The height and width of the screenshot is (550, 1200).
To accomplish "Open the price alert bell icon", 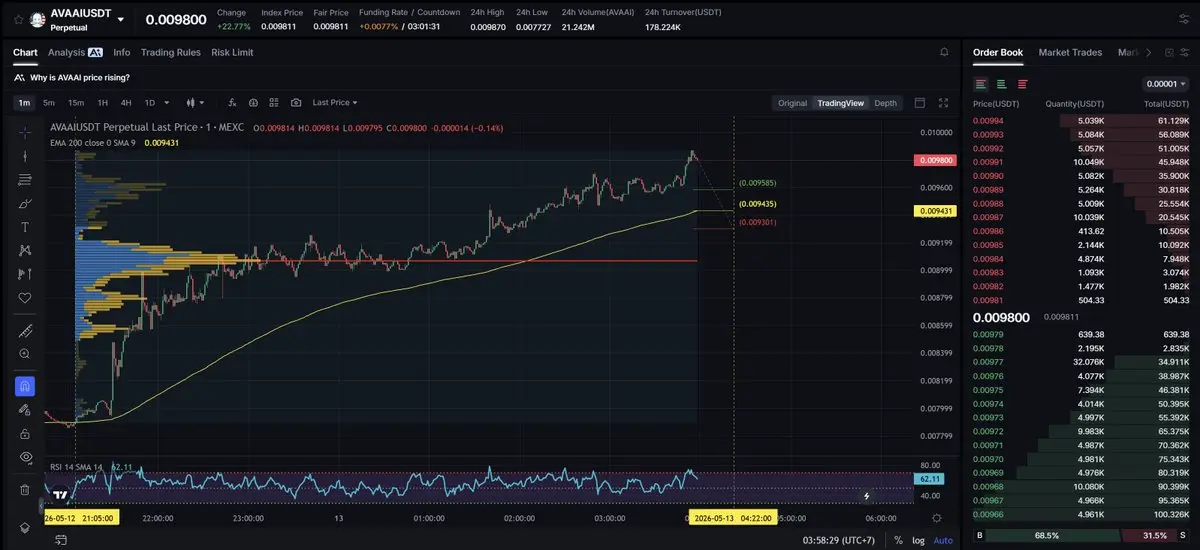I will click(944, 52).
